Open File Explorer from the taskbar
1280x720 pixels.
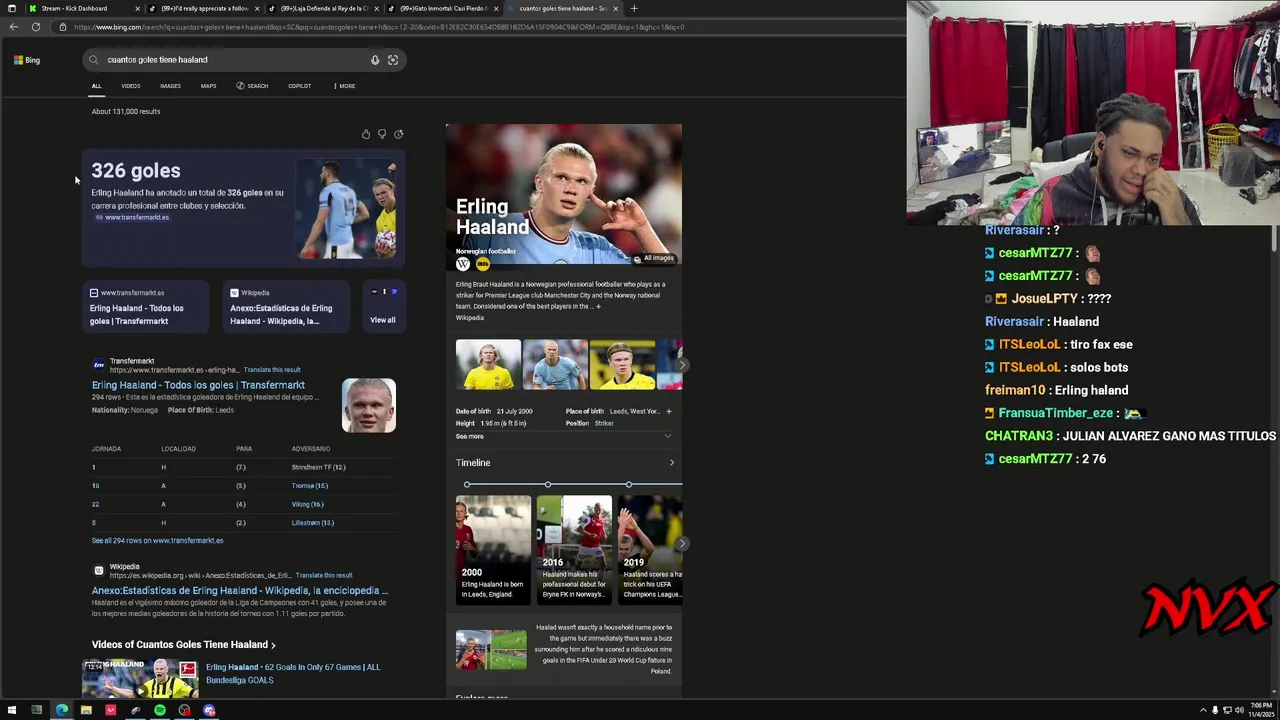tap(86, 711)
